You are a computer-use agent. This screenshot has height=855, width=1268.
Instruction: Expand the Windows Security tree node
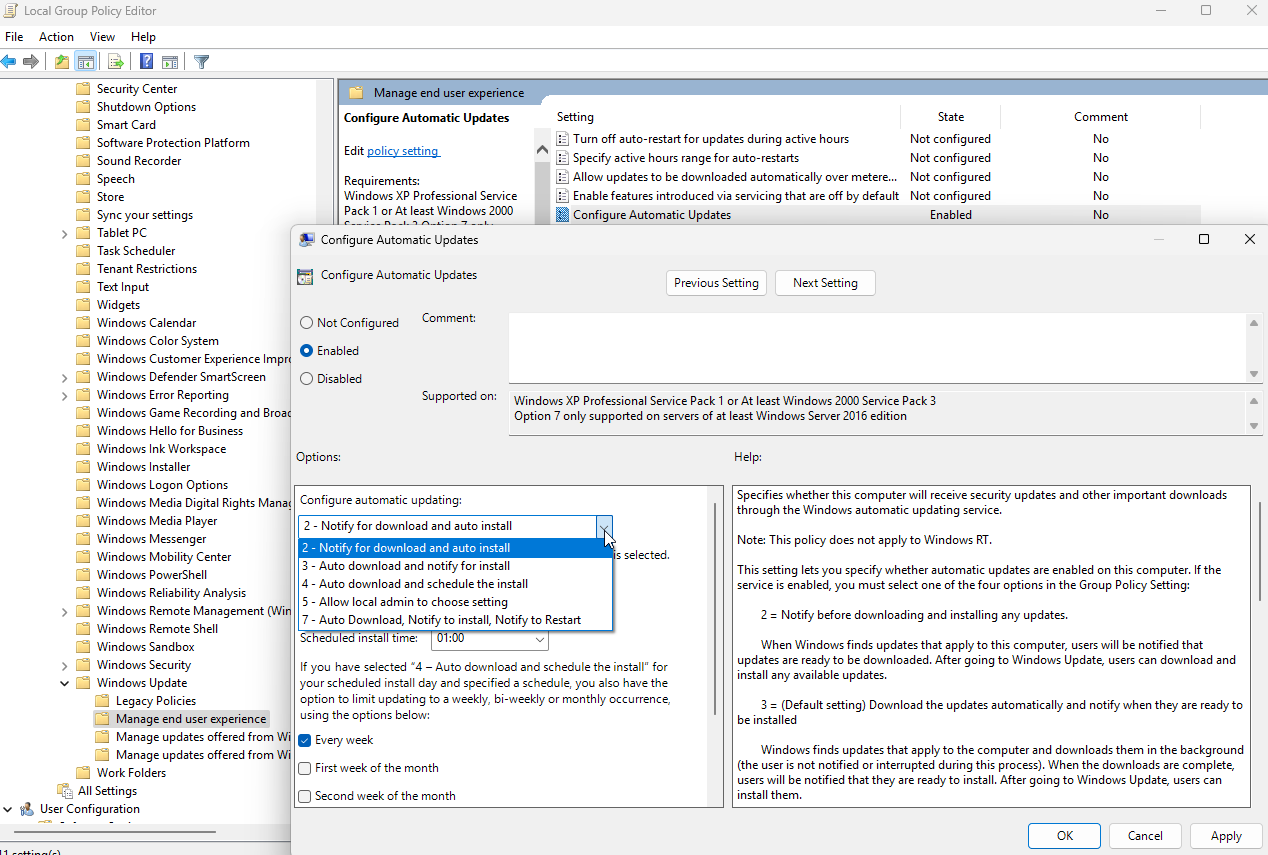[x=65, y=665]
